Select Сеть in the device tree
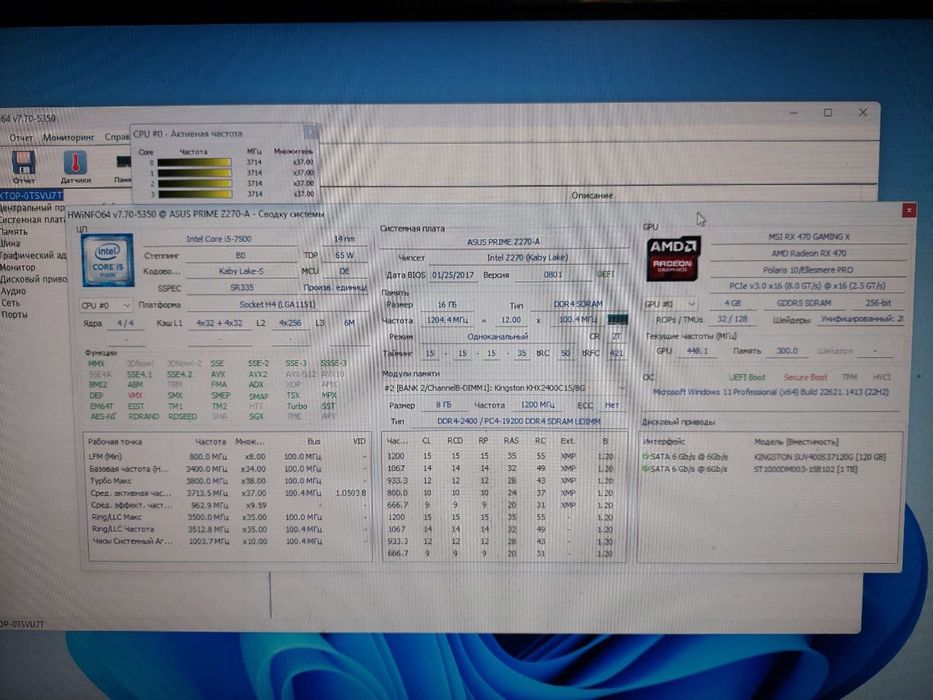Viewport: 933px width, 700px height. pos(10,303)
